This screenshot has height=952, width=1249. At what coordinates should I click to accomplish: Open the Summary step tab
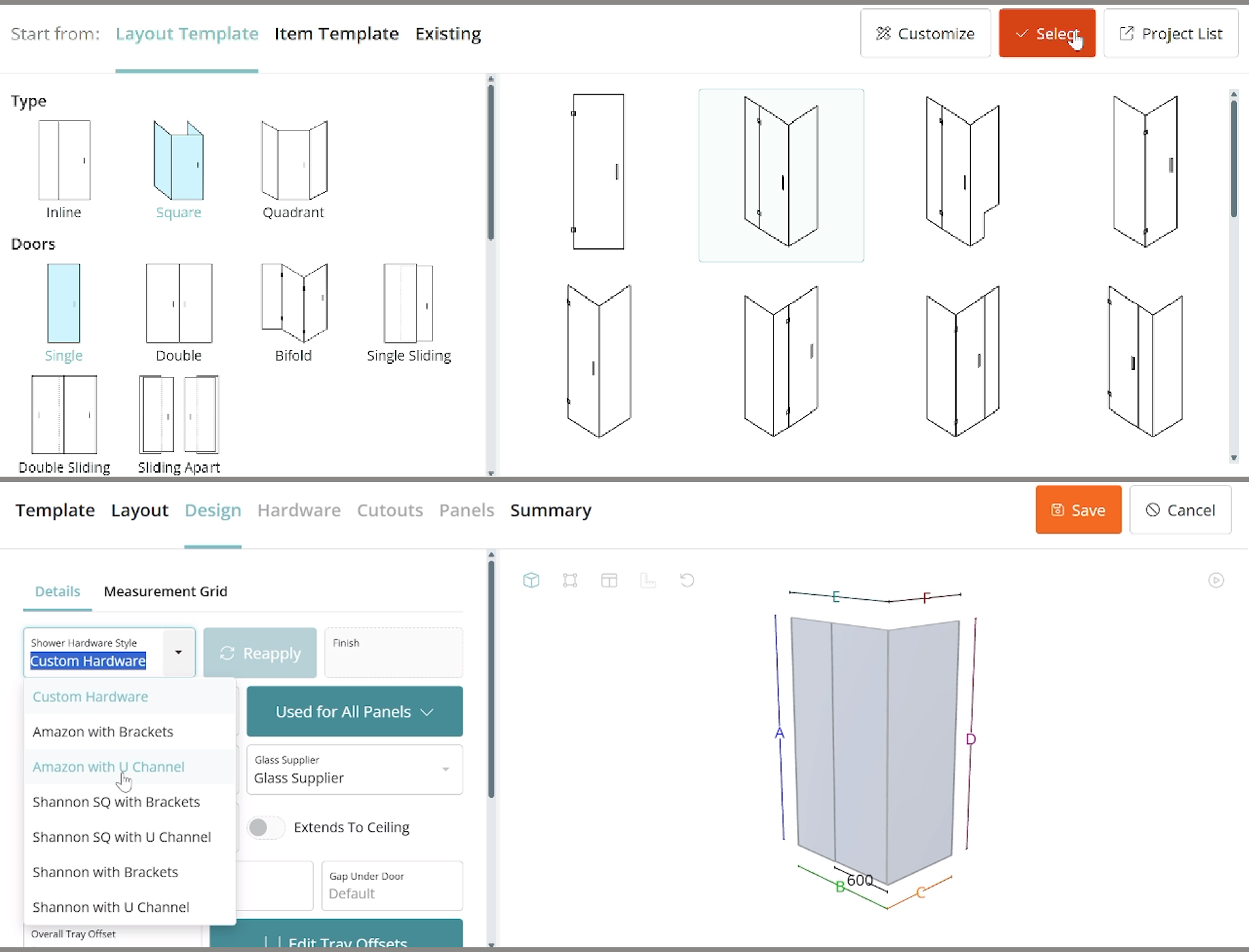[x=551, y=510]
